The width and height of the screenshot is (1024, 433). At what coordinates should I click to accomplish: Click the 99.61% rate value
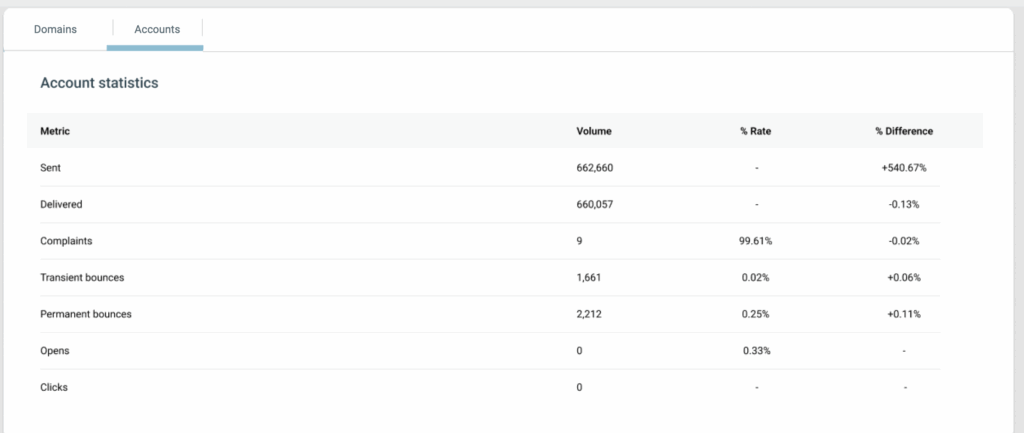coord(756,241)
